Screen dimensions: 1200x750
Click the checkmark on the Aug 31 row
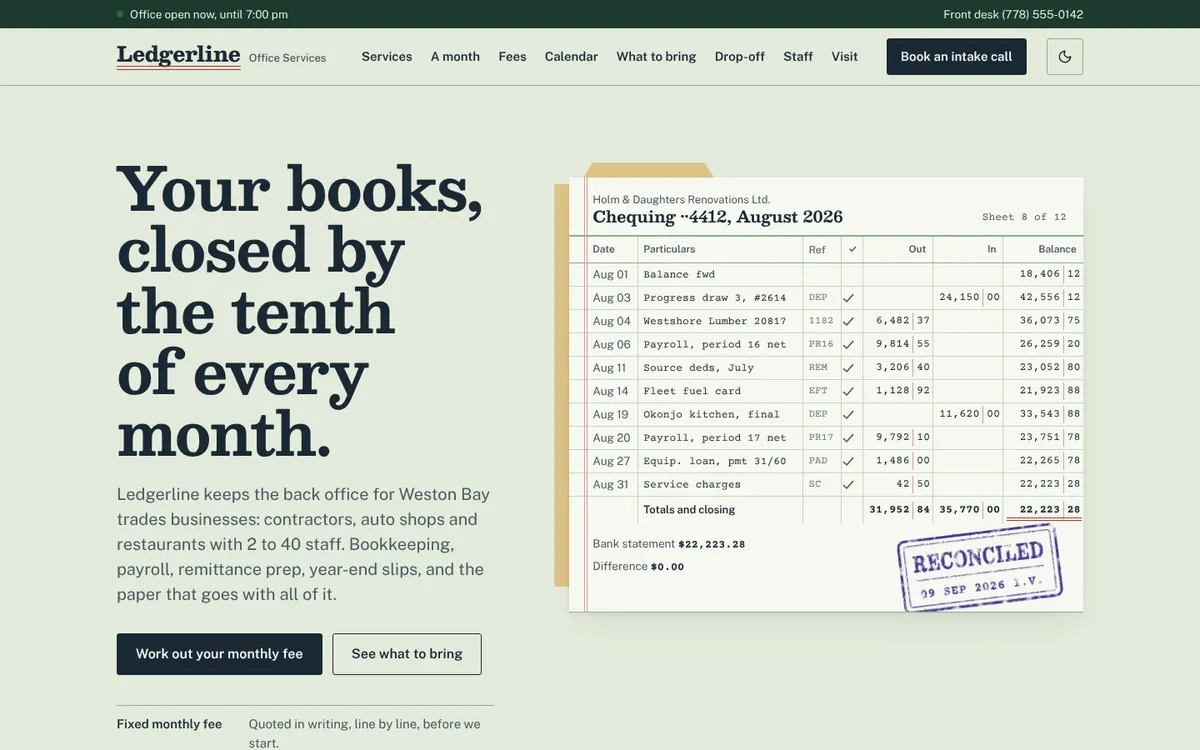tap(848, 485)
